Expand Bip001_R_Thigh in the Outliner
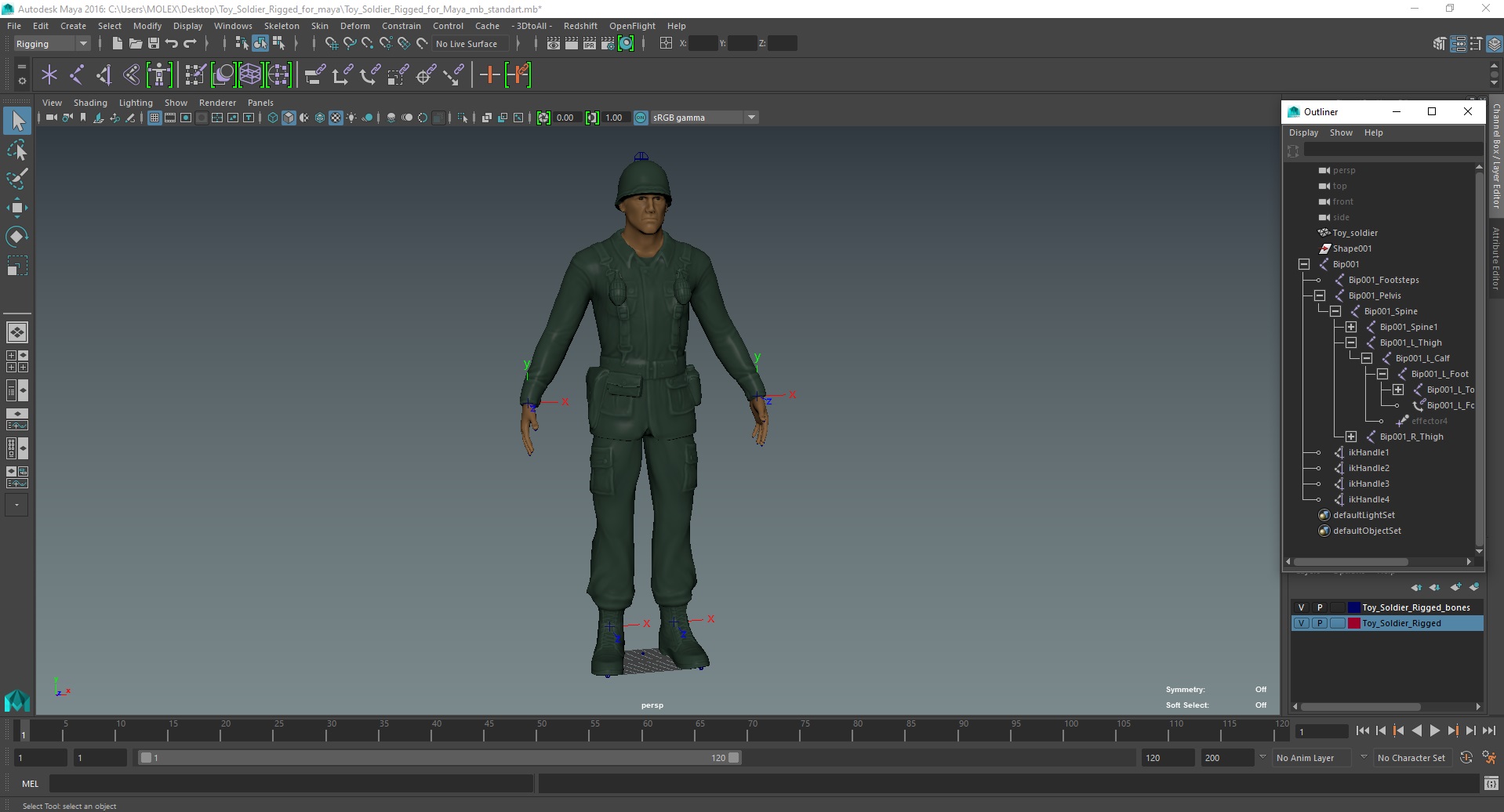The image size is (1504, 812). pos(1351,437)
